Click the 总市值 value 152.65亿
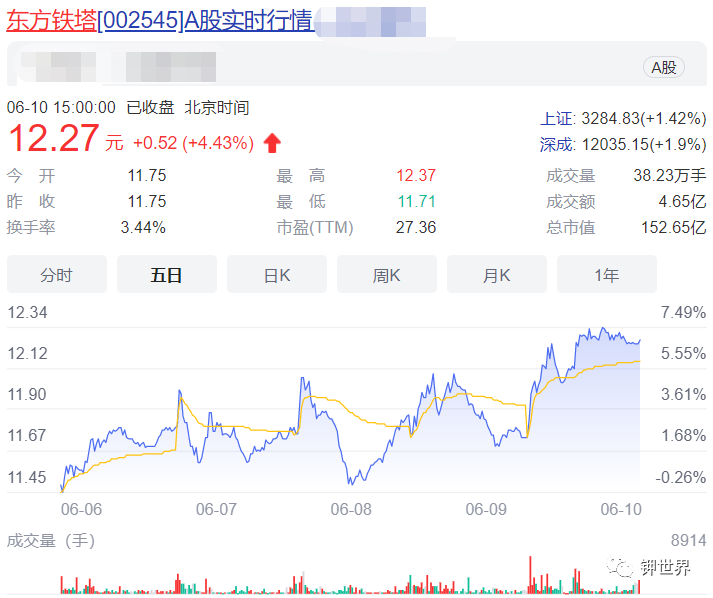Viewport: 713px width, 598px height. [x=674, y=227]
